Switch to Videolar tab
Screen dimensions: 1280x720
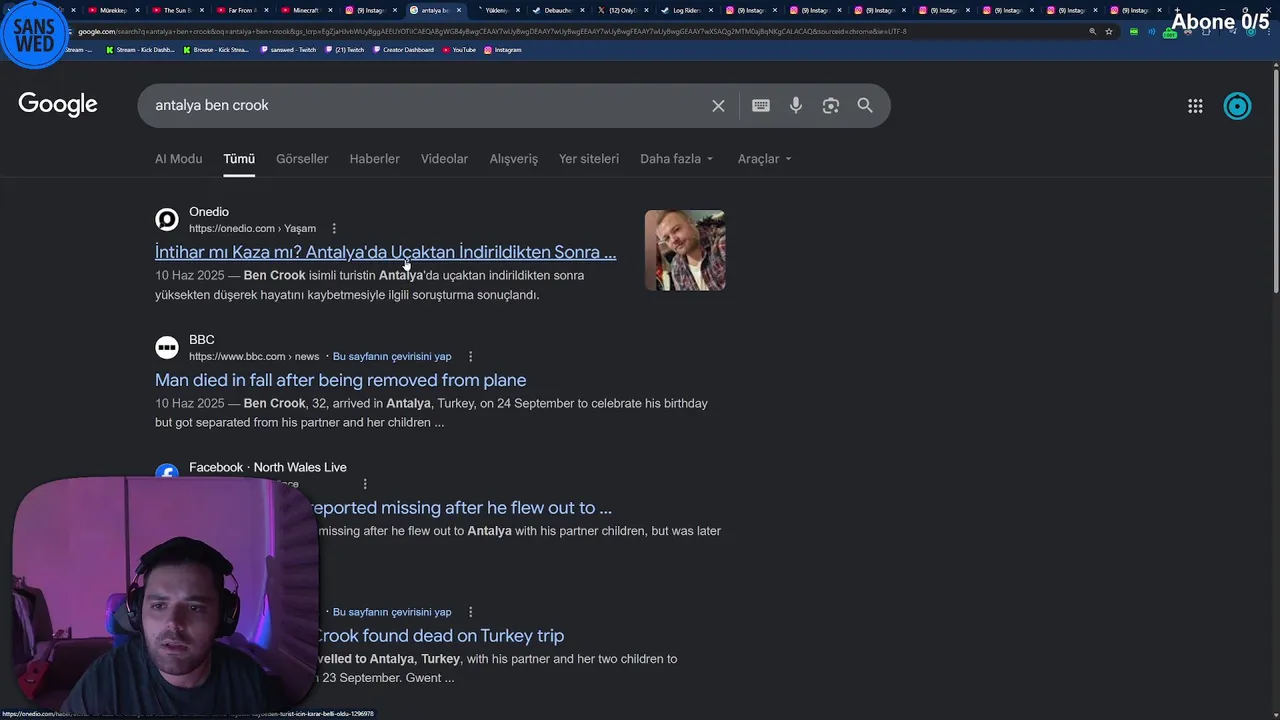point(444,159)
